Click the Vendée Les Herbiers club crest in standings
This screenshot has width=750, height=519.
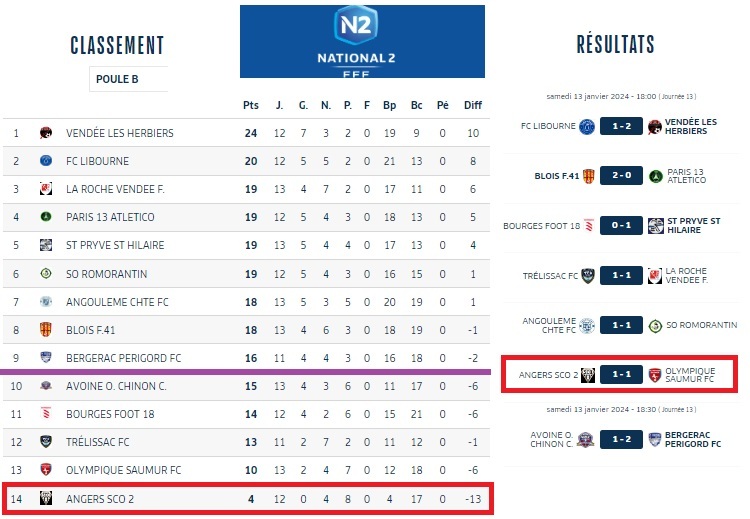point(46,133)
